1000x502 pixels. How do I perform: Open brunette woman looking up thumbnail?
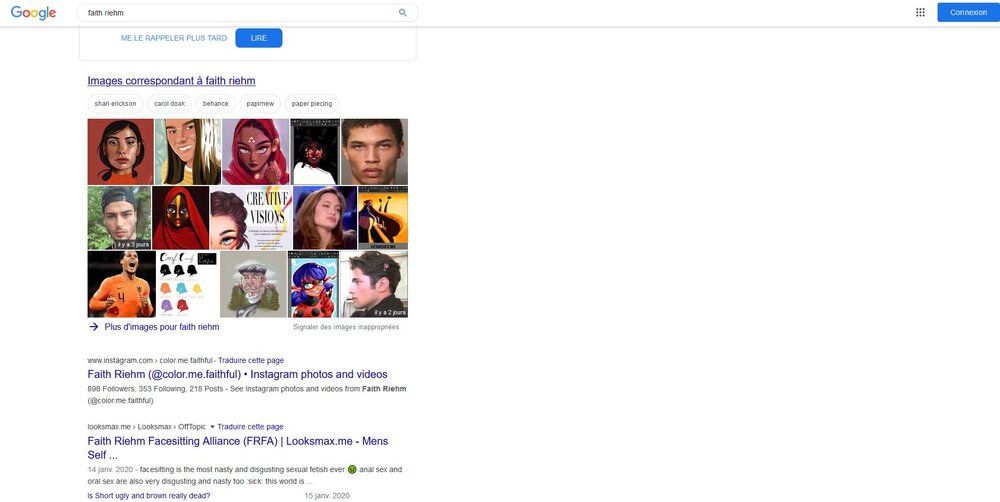[x=325, y=218]
